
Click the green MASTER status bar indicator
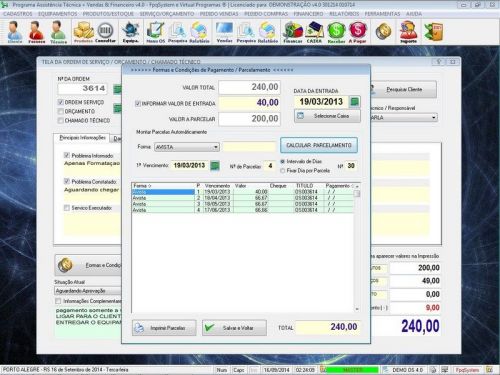352,370
